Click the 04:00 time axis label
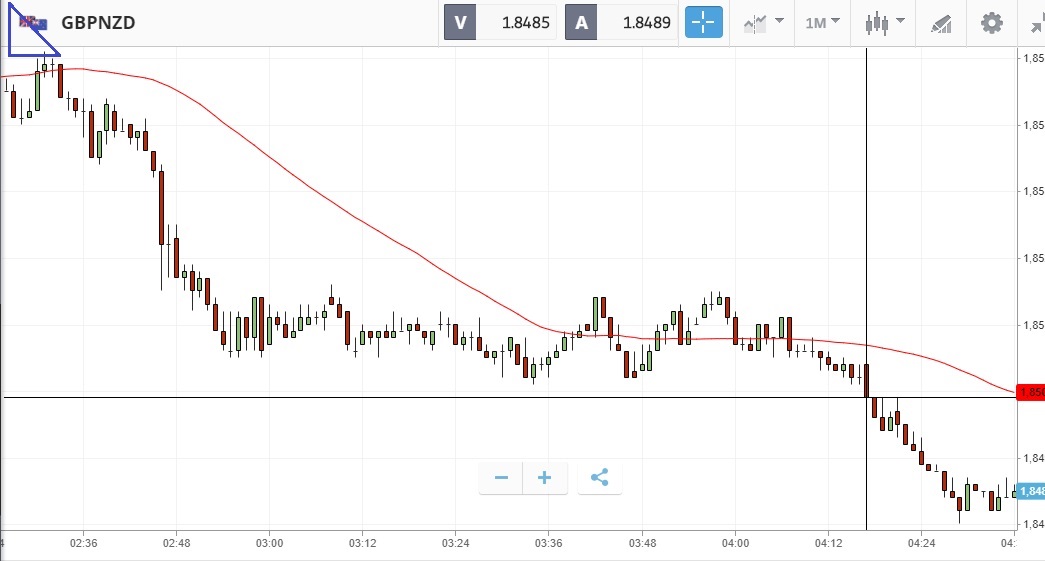This screenshot has width=1045, height=561. (x=735, y=543)
